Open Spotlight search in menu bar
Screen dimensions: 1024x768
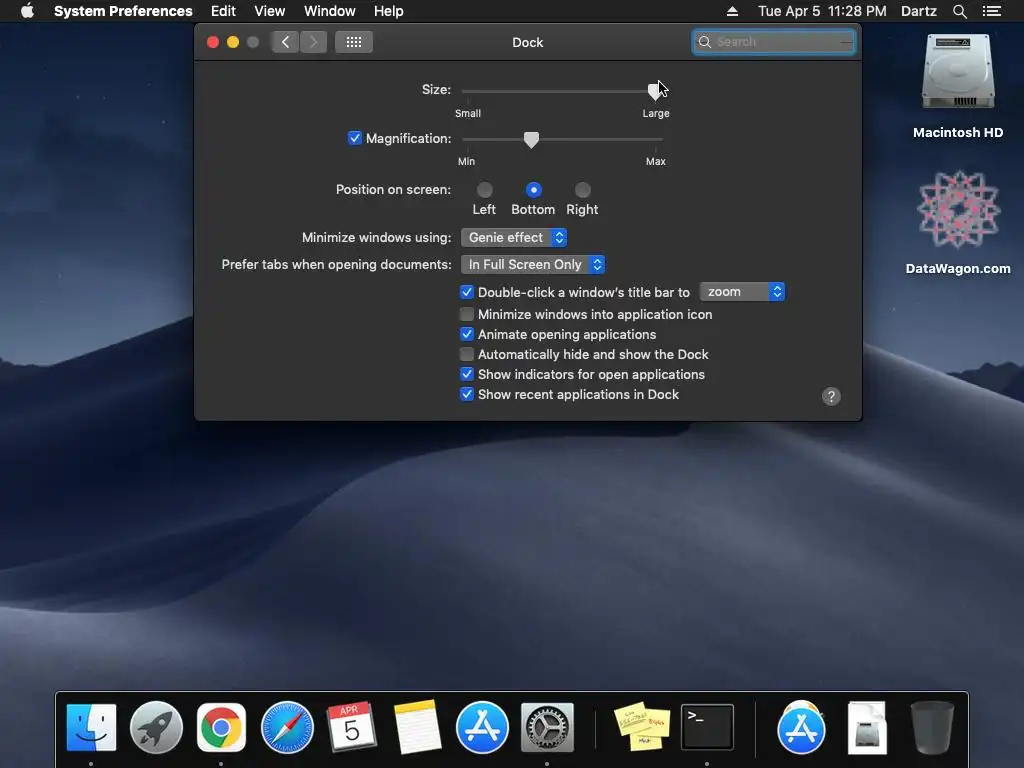(959, 11)
